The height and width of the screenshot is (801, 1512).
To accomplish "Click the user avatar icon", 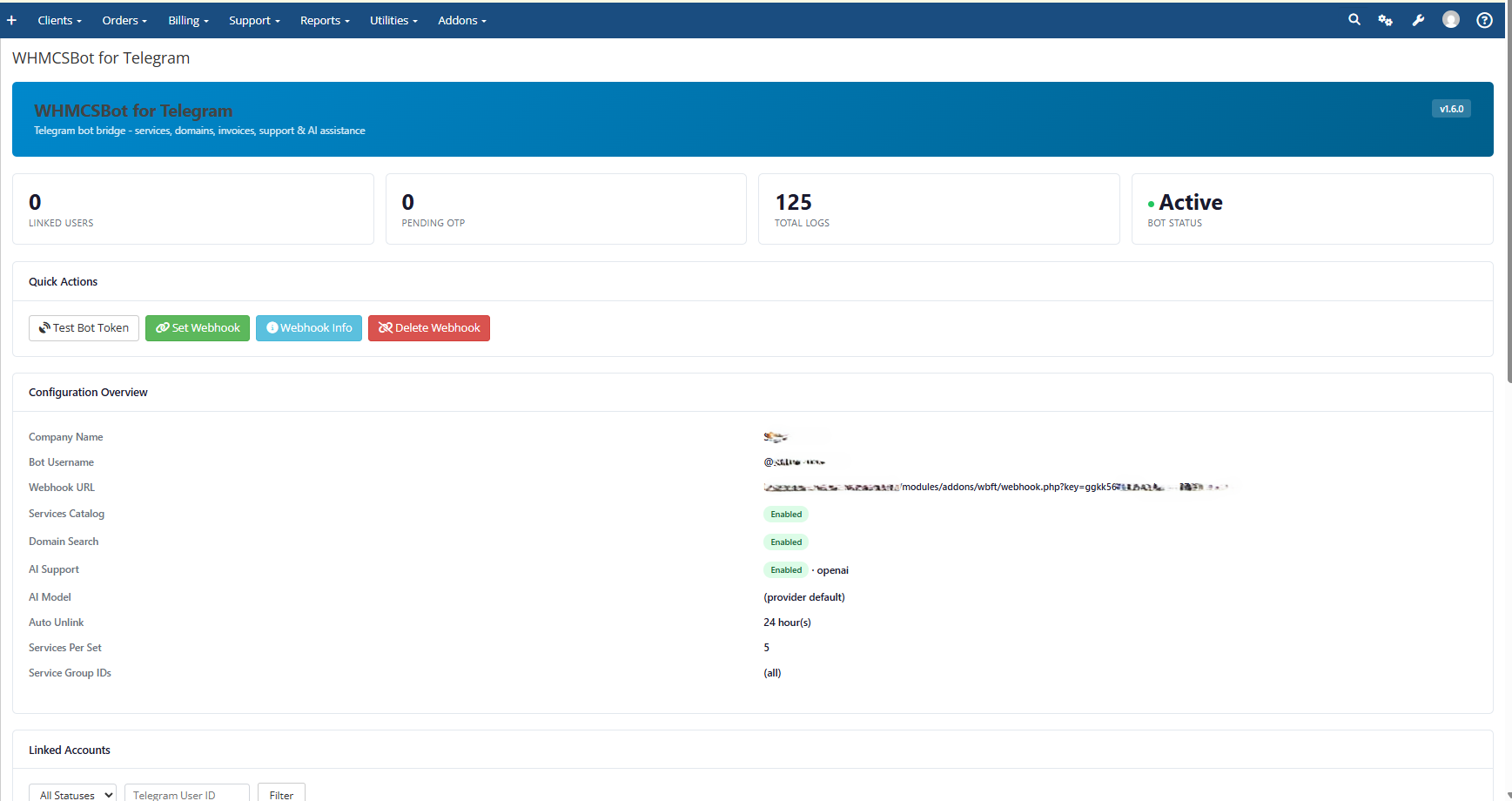I will coord(1450,20).
